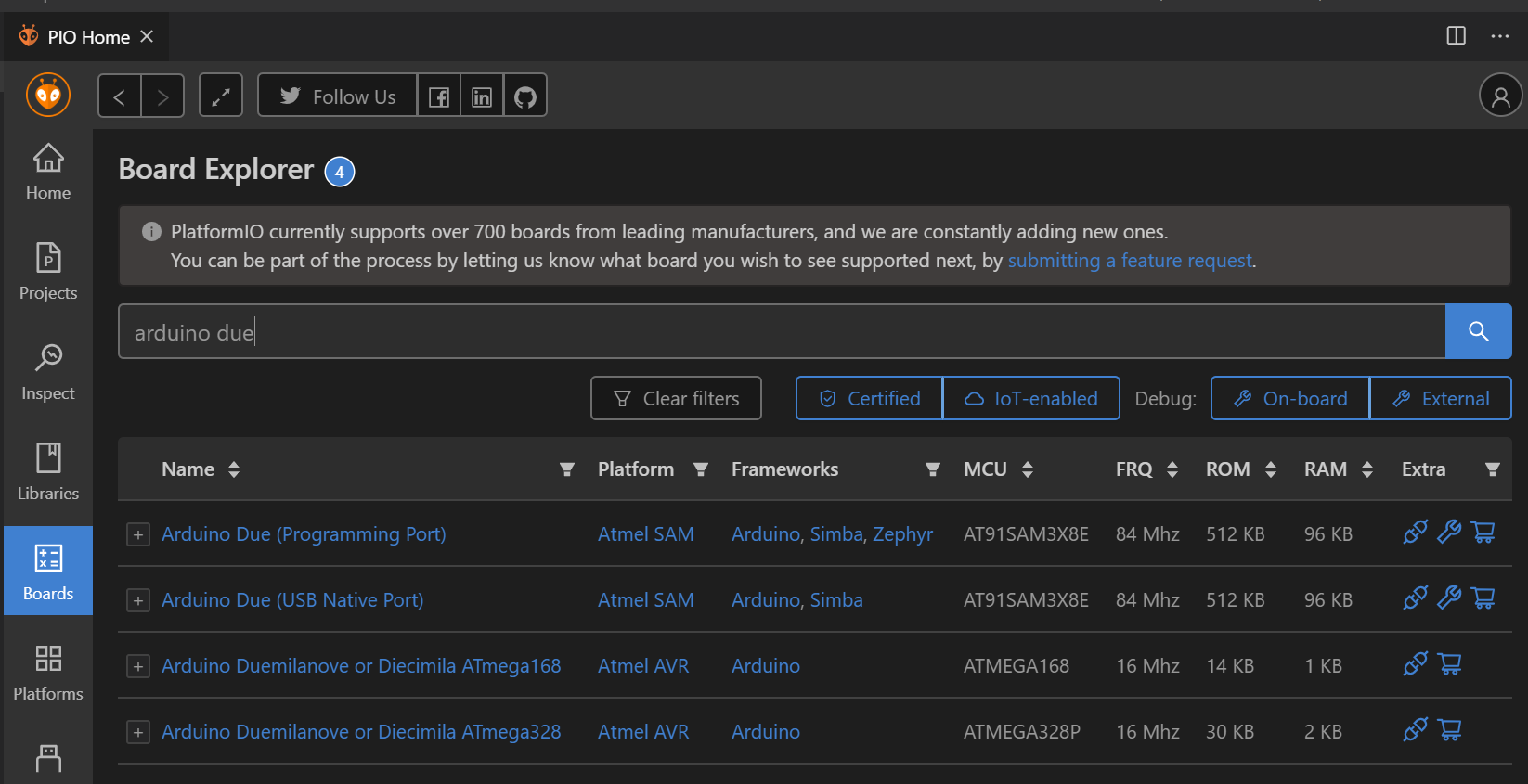Open Arduino Duemilanove or Diecimila ATmega168 link

click(361, 666)
